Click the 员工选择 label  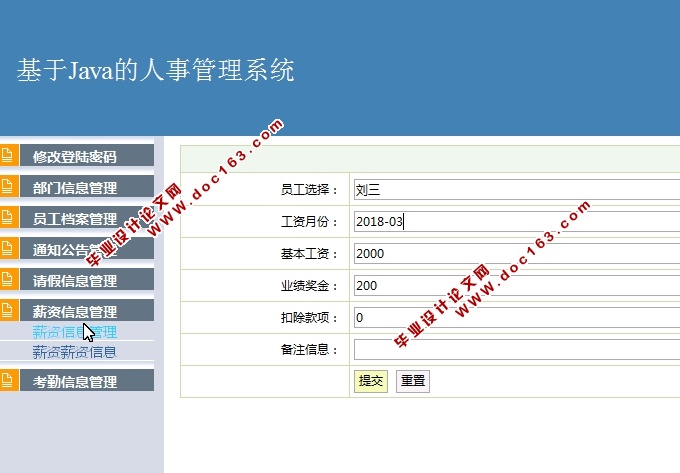coord(309,189)
